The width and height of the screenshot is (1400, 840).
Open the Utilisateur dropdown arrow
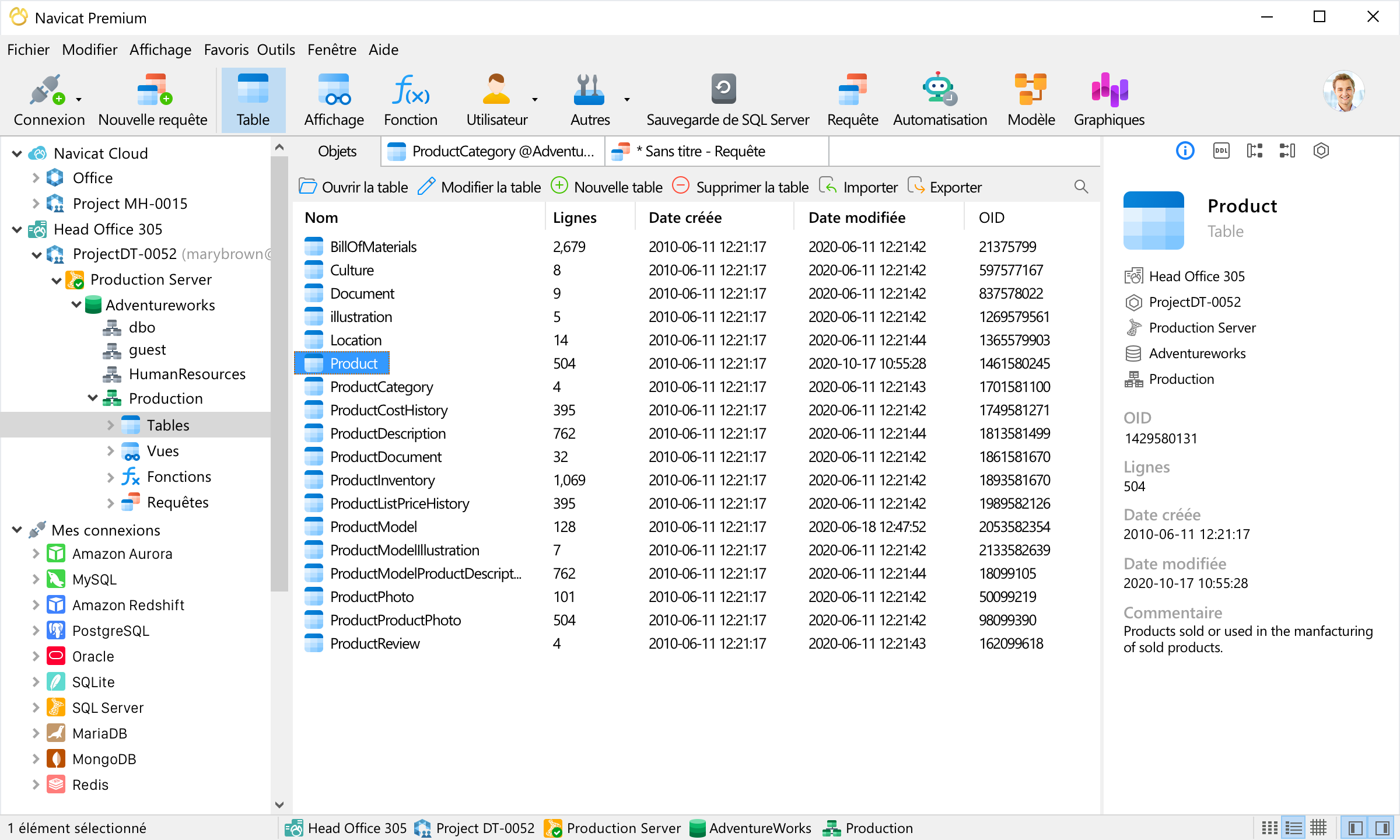point(534,100)
